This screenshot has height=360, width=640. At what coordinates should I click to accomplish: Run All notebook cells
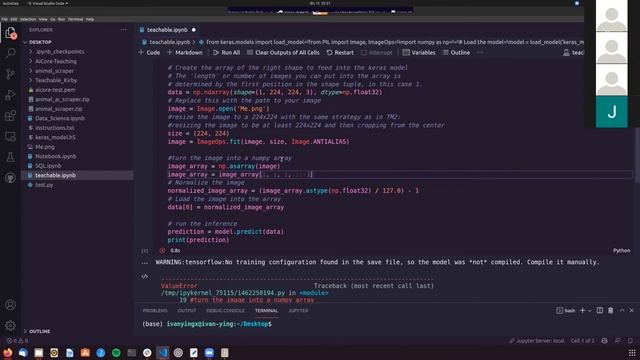(227, 53)
